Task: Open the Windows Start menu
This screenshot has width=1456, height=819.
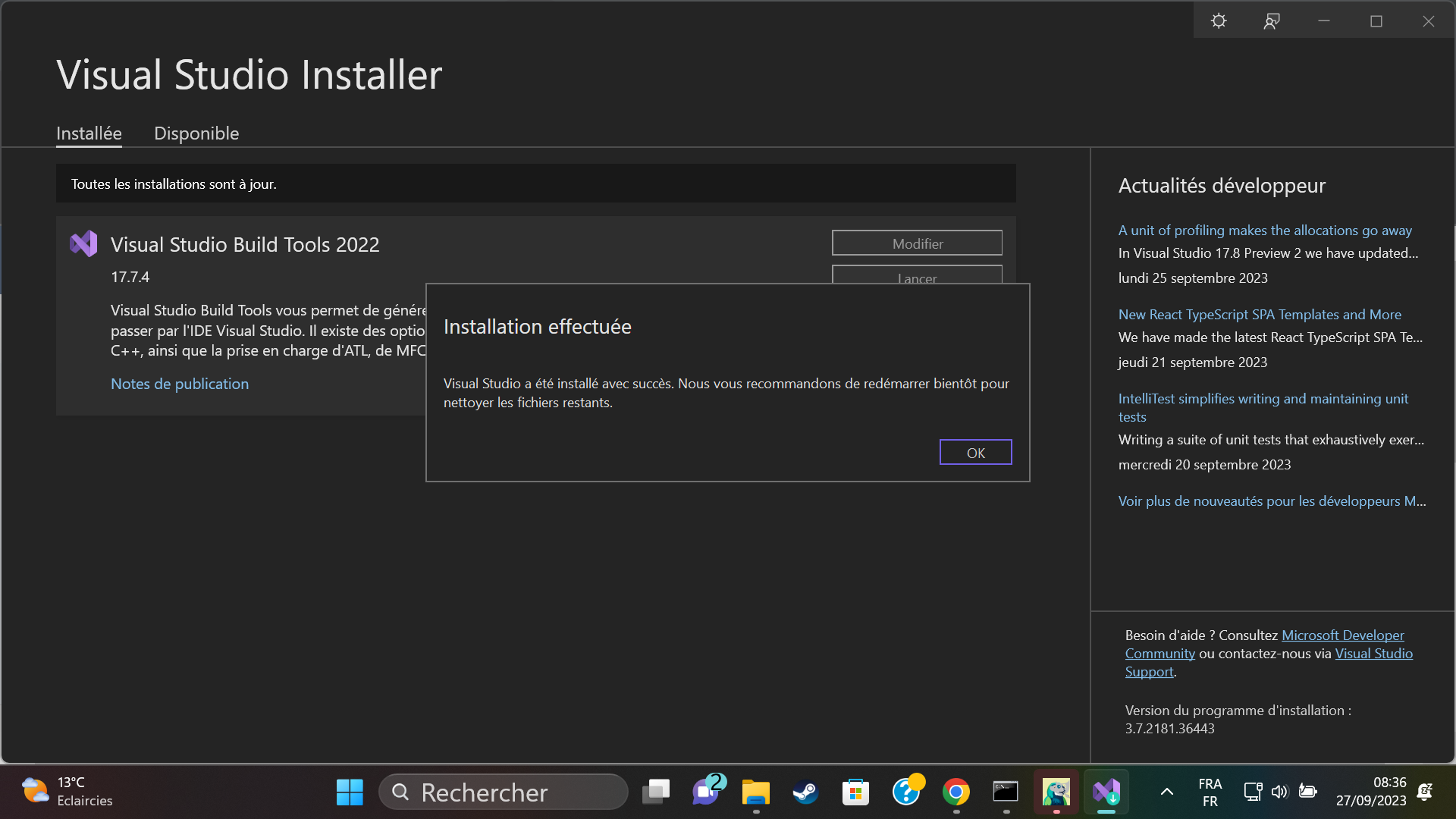Action: [350, 792]
